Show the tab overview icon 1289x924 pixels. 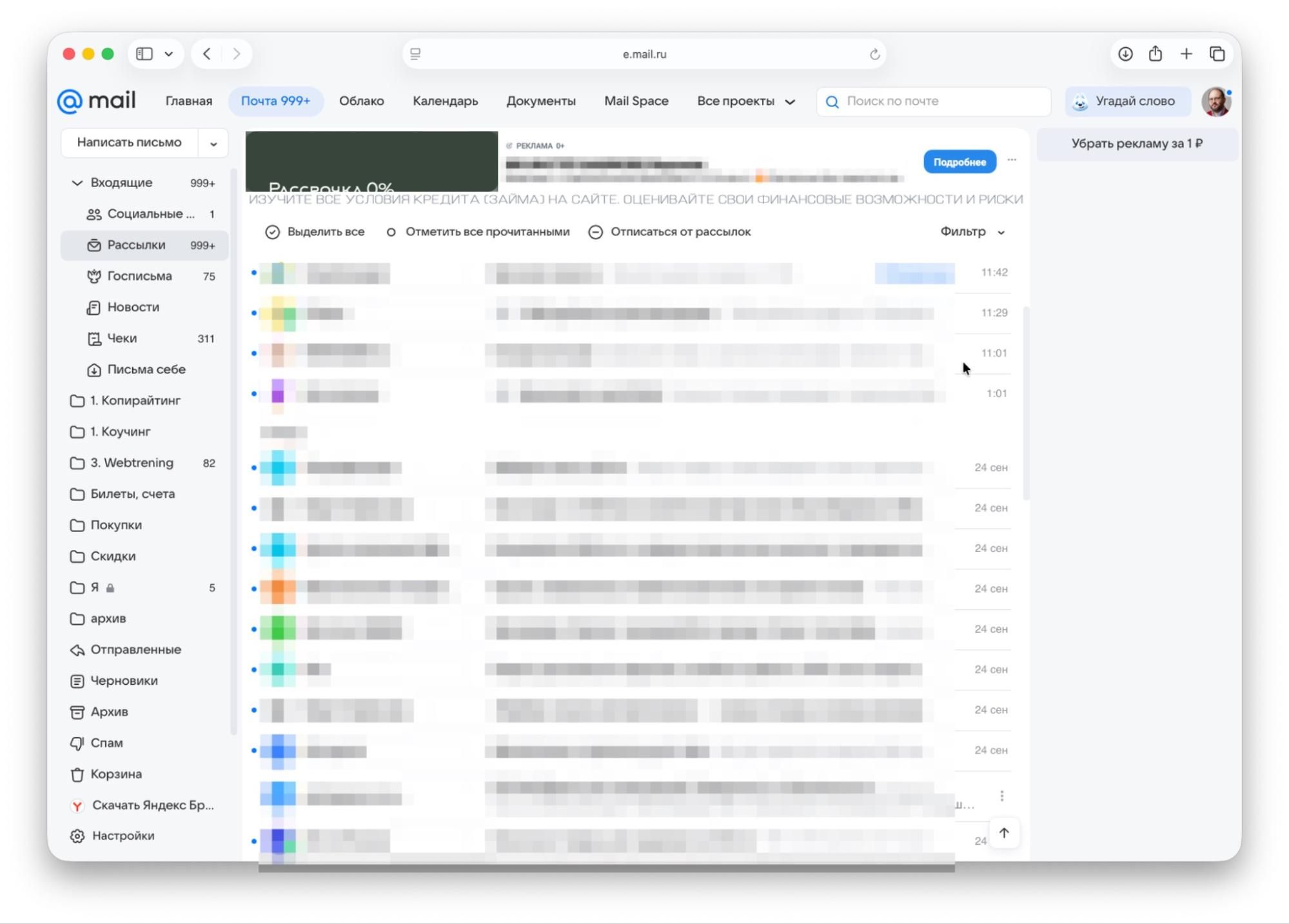(x=1217, y=54)
